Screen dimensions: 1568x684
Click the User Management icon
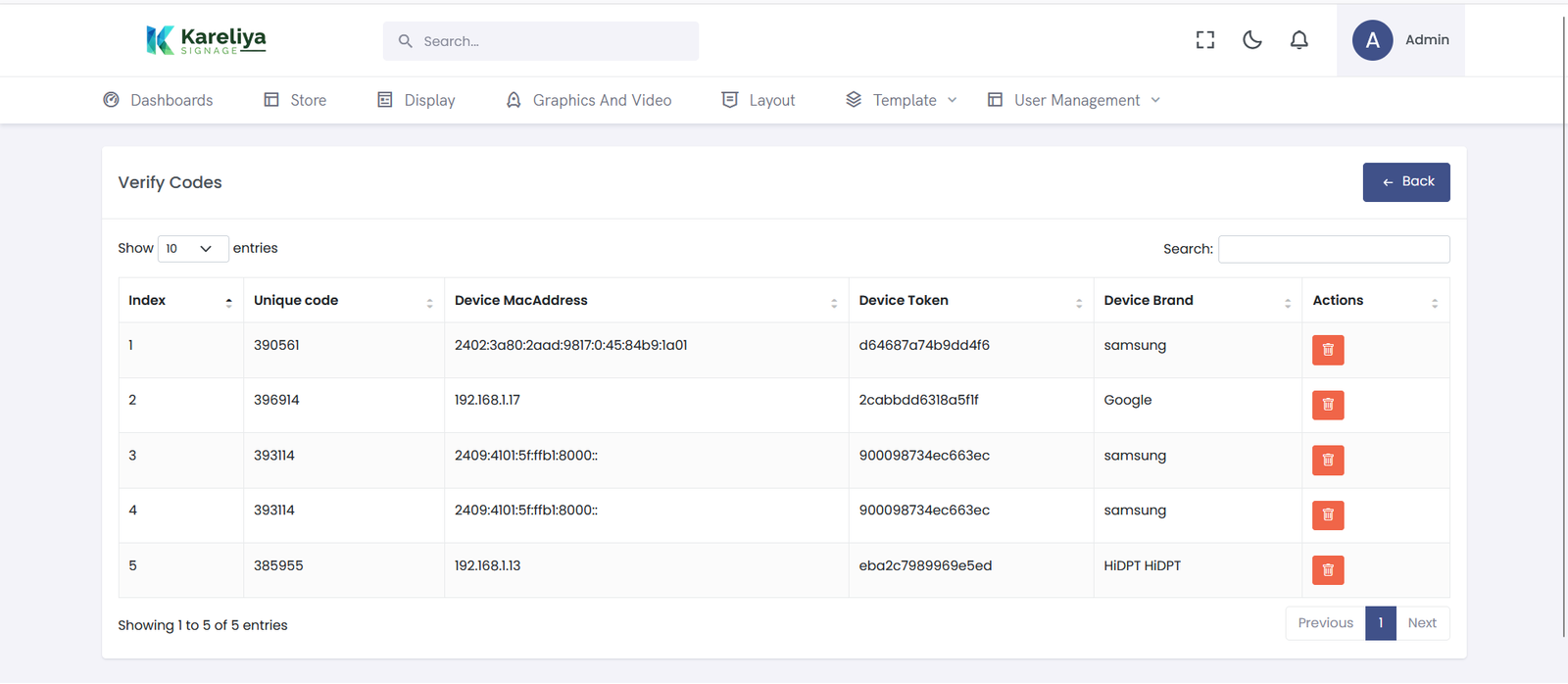[995, 100]
